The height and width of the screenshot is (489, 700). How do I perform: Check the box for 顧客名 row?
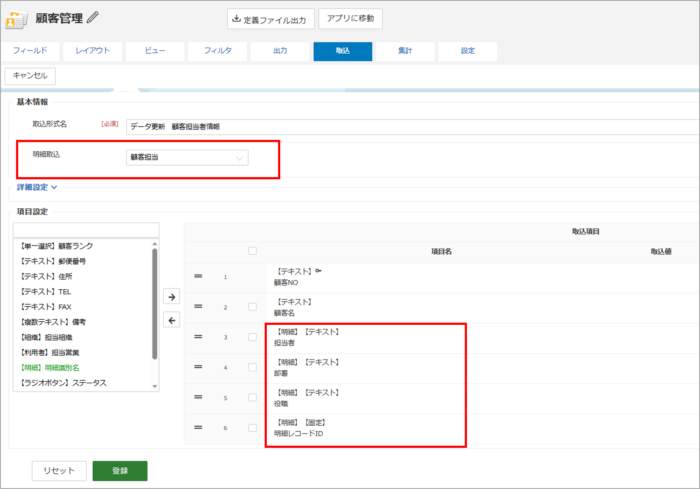(x=252, y=307)
